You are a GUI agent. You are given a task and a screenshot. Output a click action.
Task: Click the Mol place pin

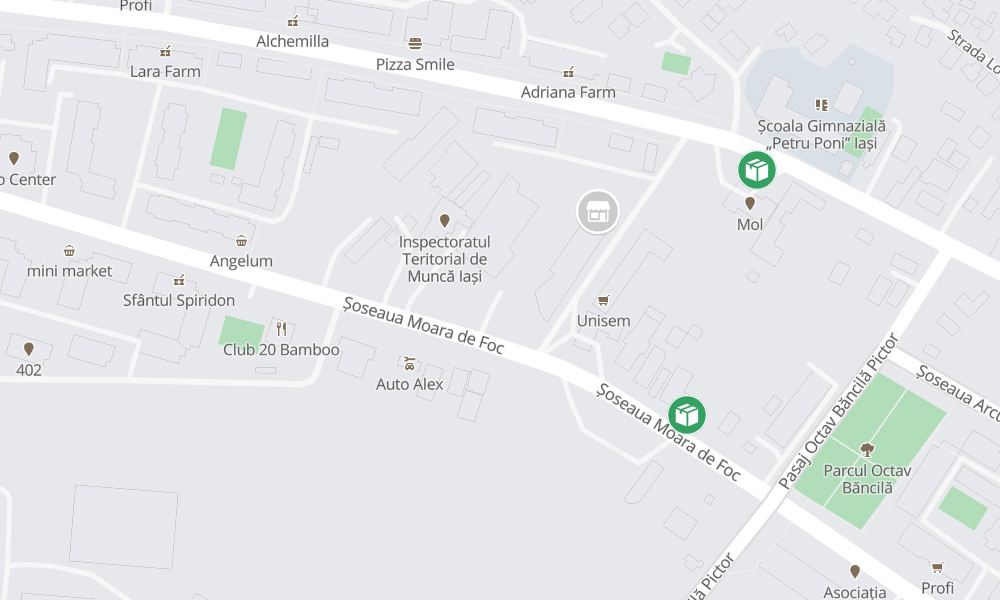[750, 203]
